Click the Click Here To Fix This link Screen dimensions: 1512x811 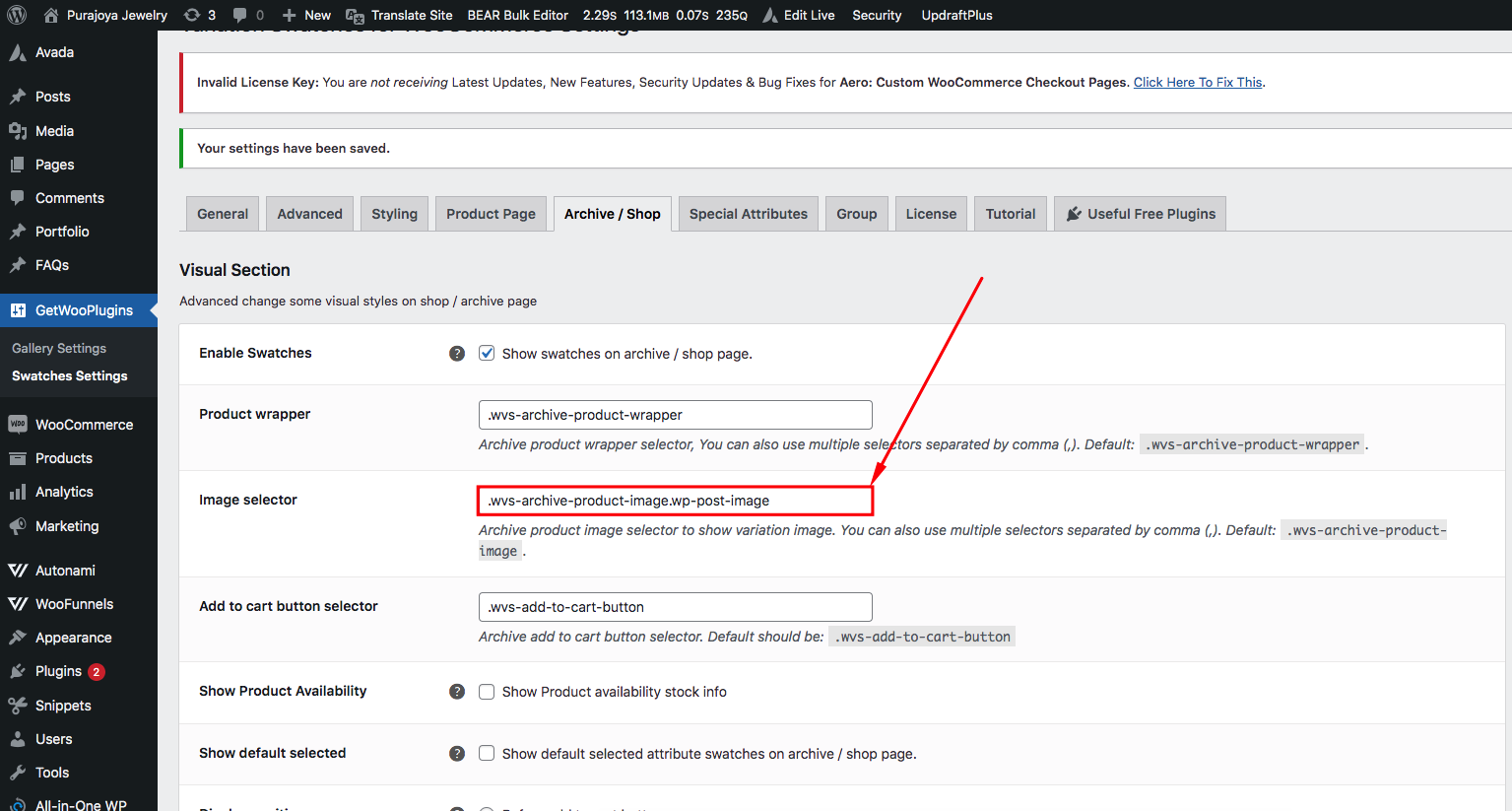pos(1198,82)
